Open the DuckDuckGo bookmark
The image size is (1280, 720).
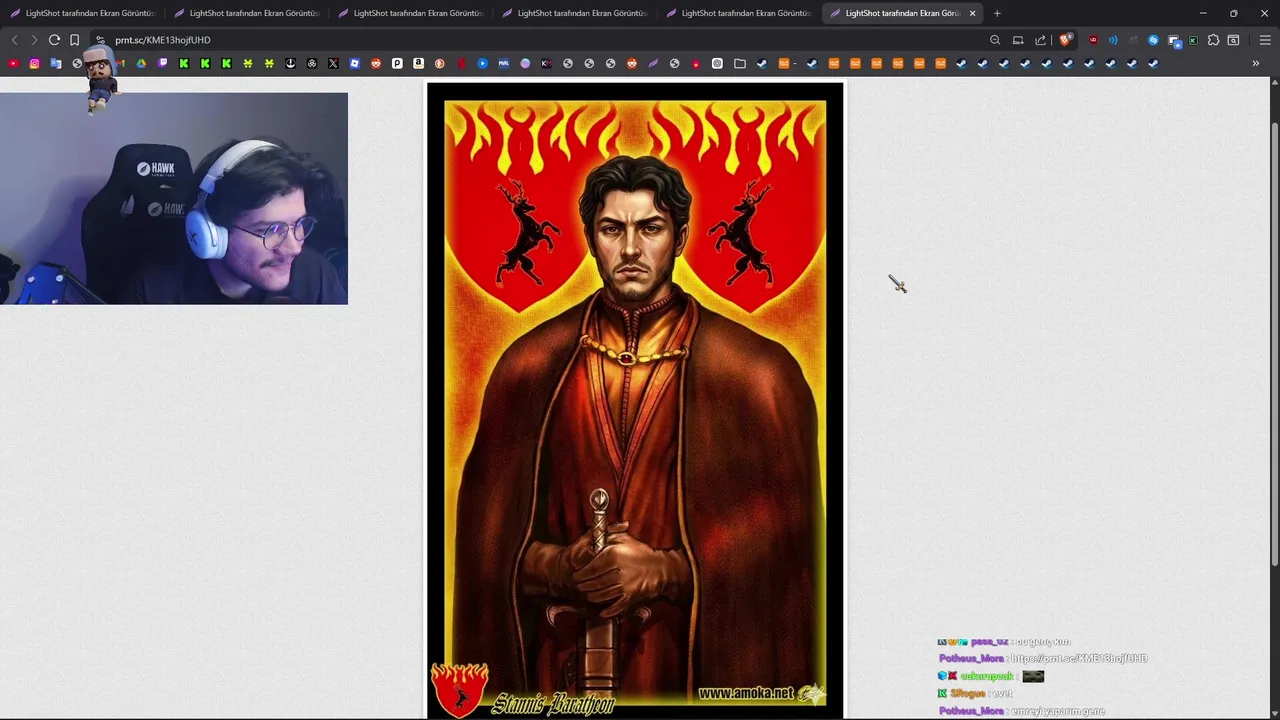[439, 64]
